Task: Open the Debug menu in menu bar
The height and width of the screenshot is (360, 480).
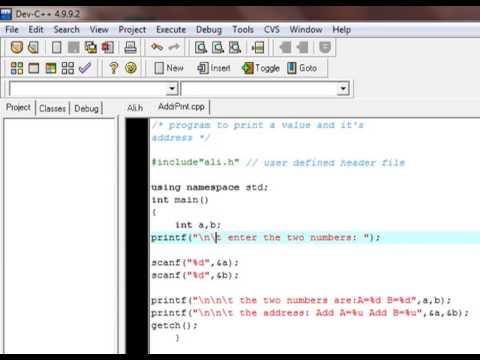Action: point(209,30)
